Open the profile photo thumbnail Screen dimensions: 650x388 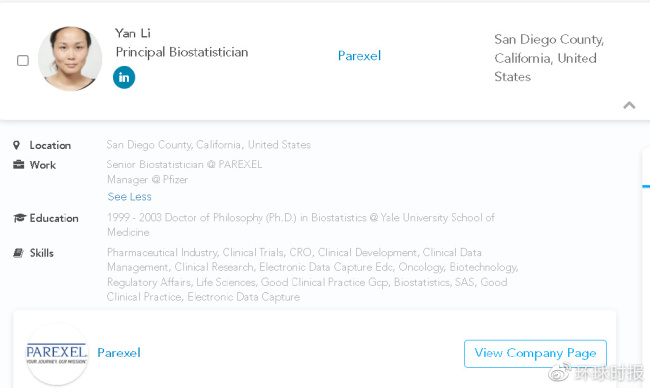(70, 59)
